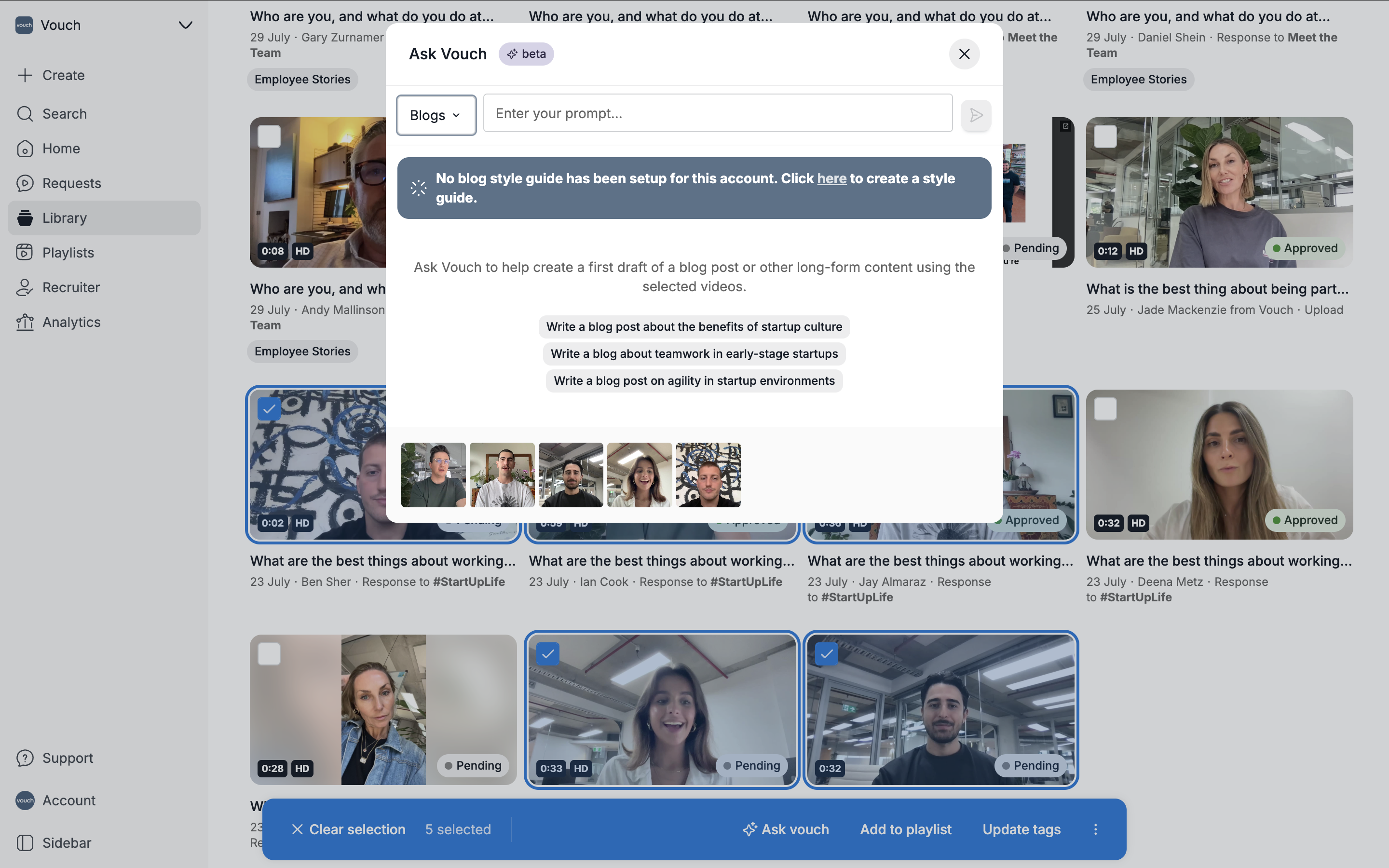
Task: Click the HD badge on Jade Mackenzie video
Action: tap(1136, 251)
